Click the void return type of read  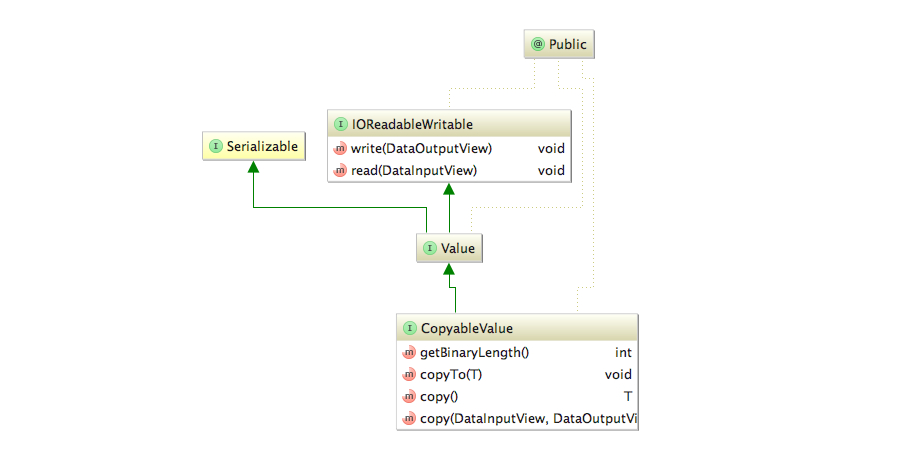click(x=551, y=170)
